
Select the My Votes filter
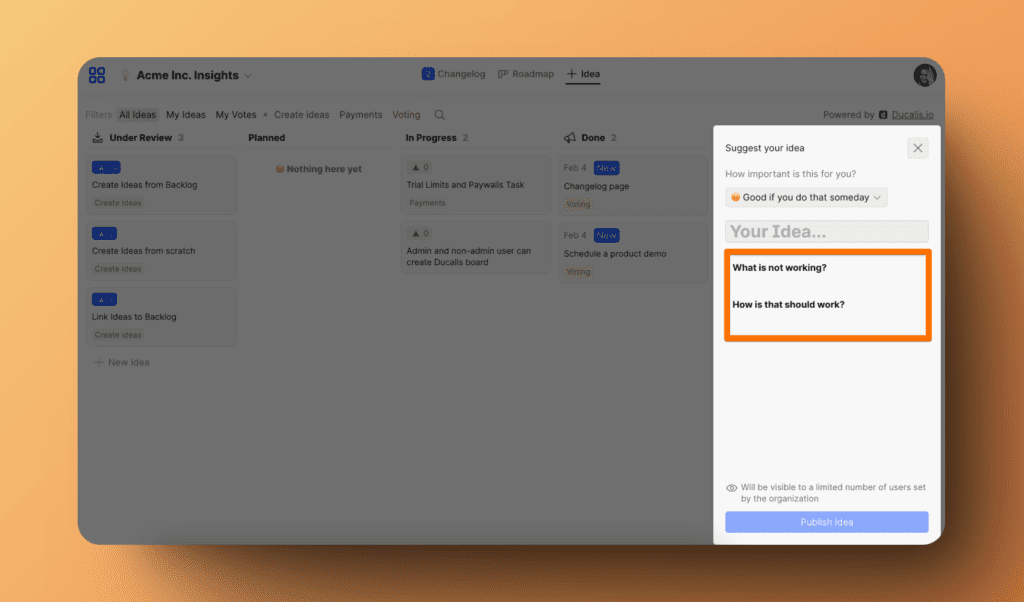[x=236, y=115]
